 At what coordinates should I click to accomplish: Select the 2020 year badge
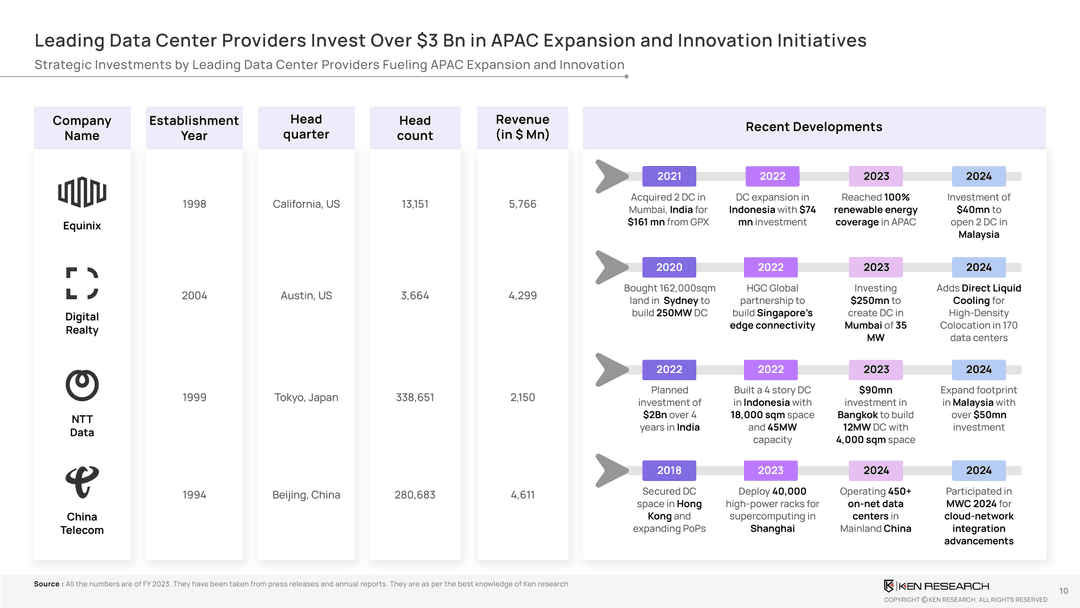tap(669, 268)
